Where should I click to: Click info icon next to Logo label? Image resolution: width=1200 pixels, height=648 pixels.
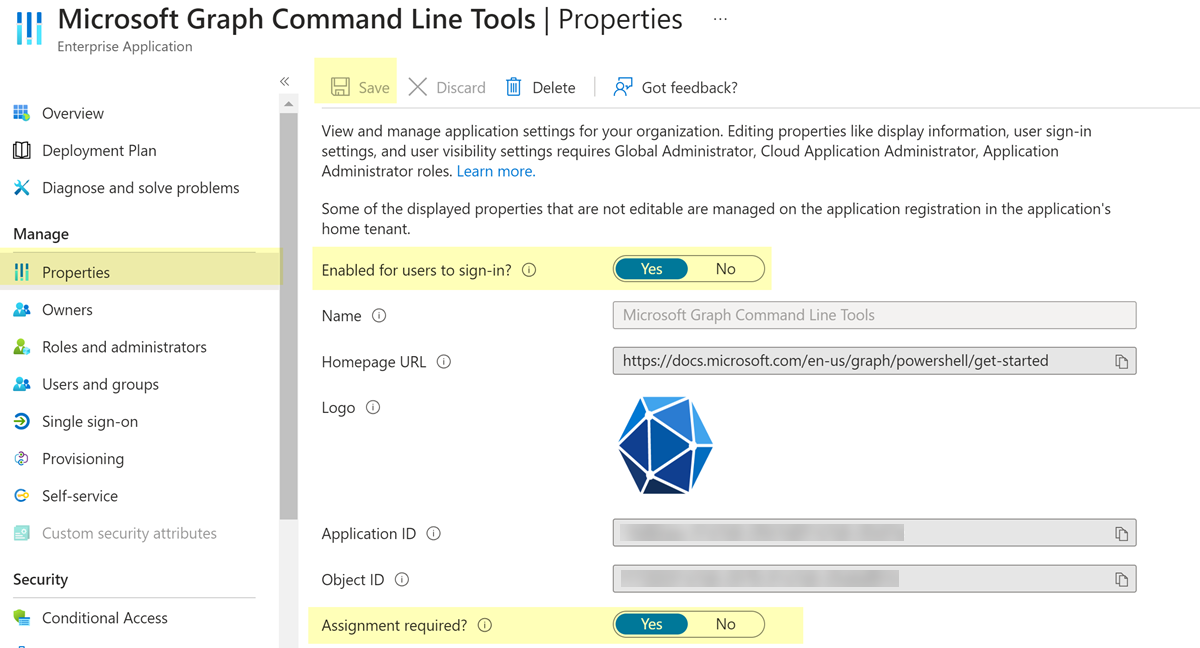click(373, 407)
